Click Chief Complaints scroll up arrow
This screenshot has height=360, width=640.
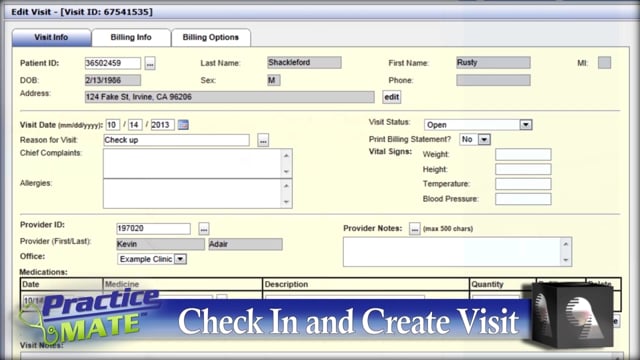coord(287,156)
